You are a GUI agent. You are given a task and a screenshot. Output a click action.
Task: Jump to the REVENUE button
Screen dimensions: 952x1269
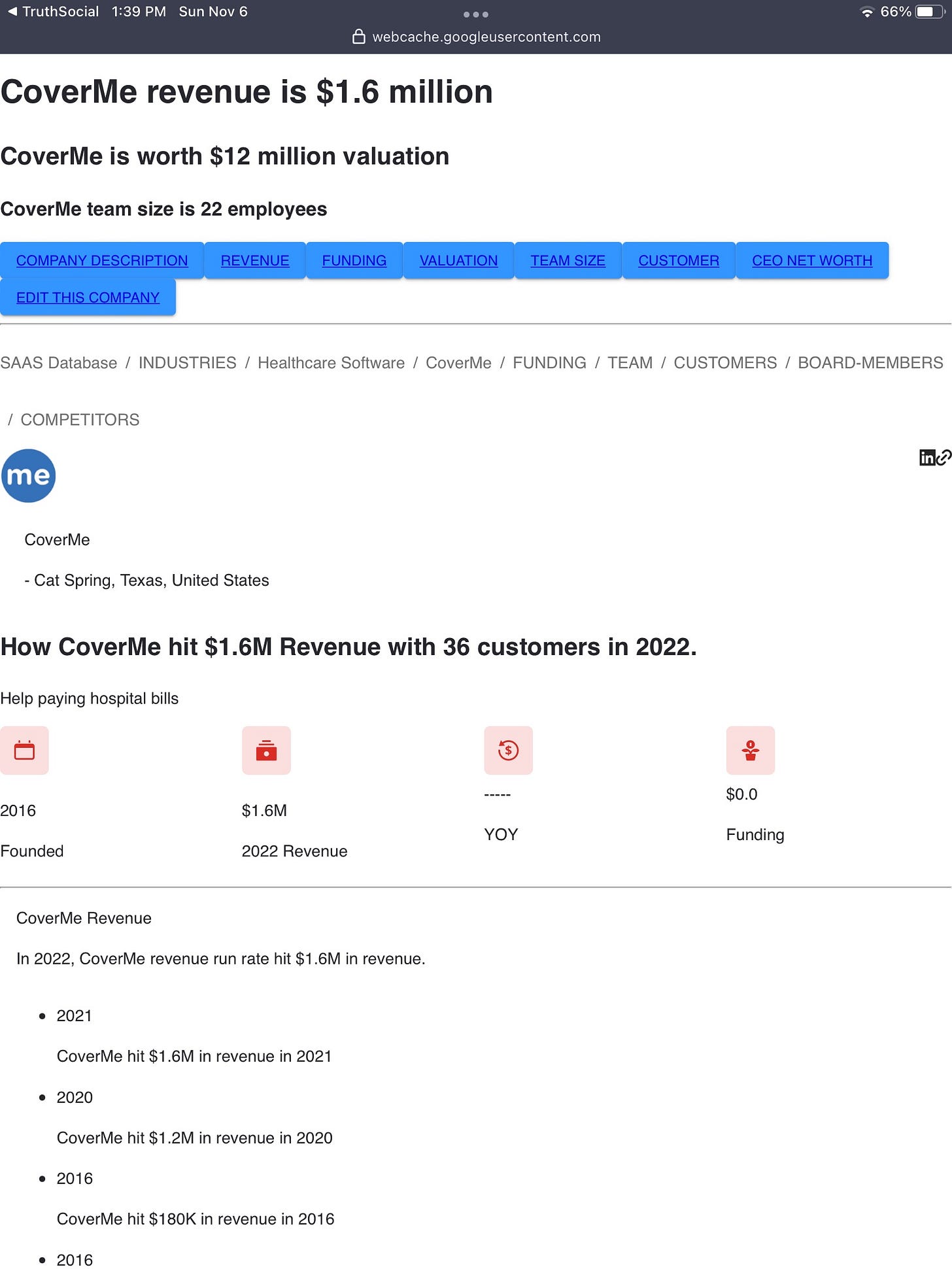coord(255,260)
